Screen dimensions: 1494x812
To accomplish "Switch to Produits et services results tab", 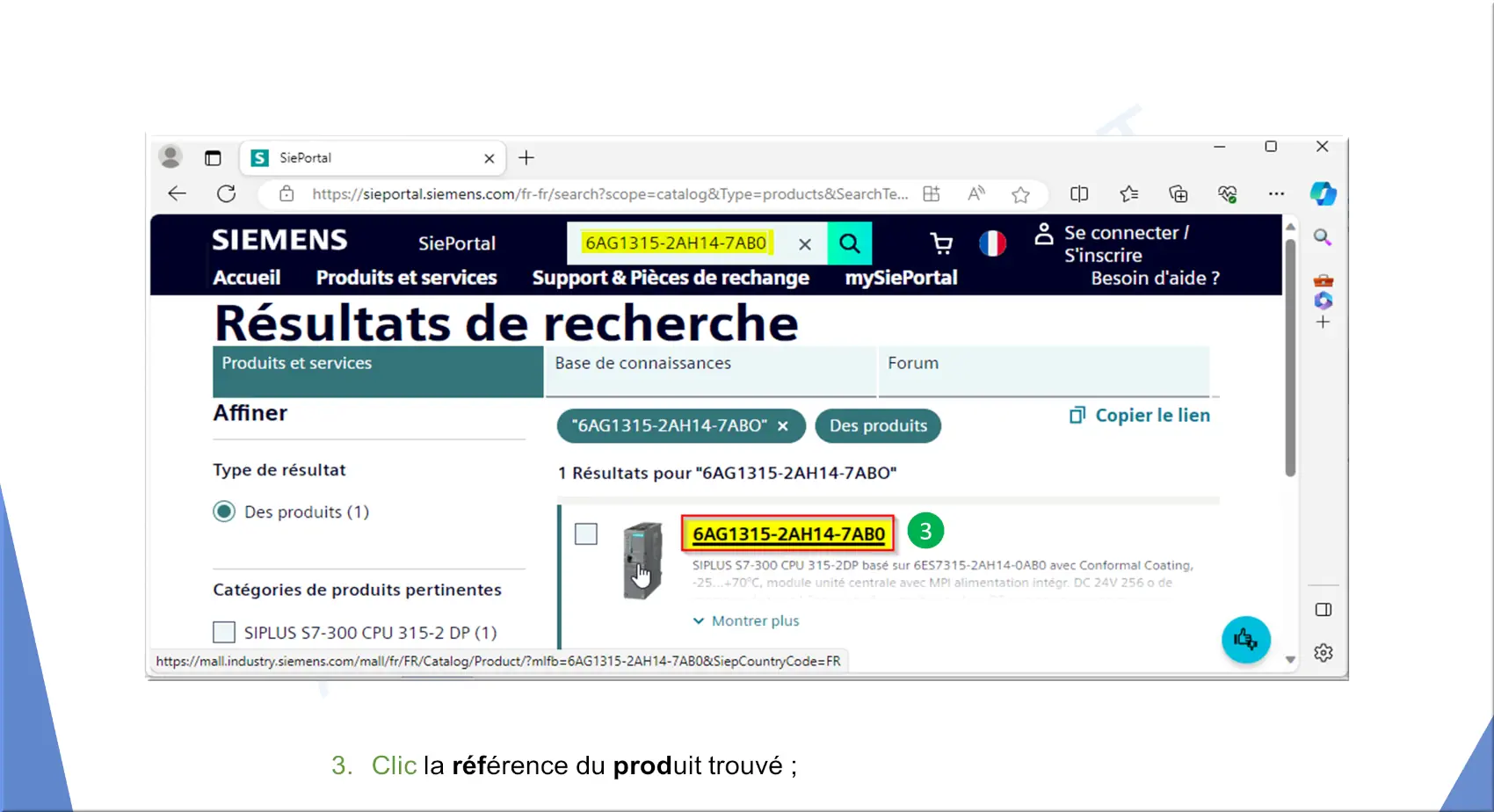I will coord(378,372).
